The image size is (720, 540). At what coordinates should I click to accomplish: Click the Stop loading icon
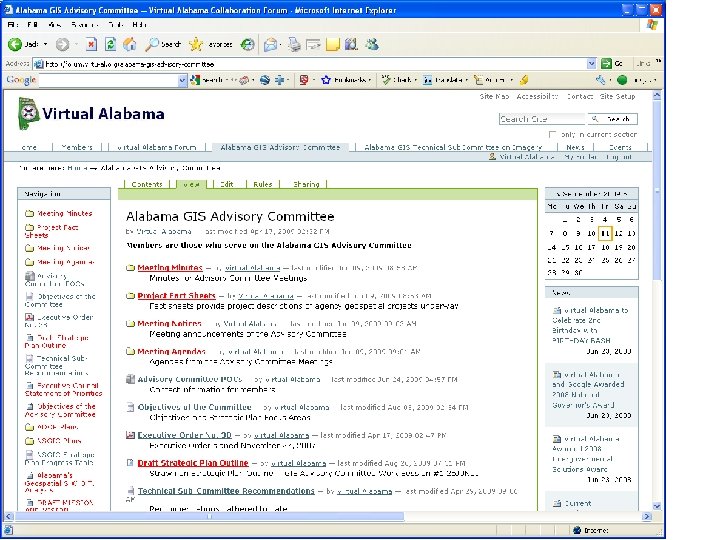coord(91,44)
